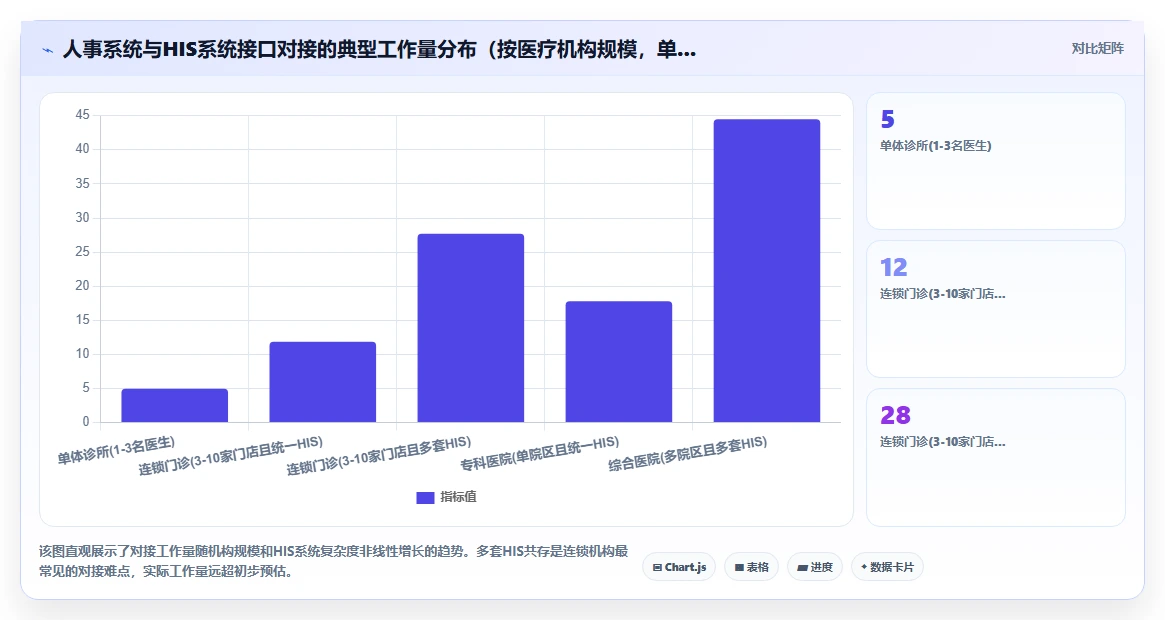Click the axis label 专科医院(单院区且统一HIS)
This screenshot has width=1165, height=620.
tap(539, 453)
